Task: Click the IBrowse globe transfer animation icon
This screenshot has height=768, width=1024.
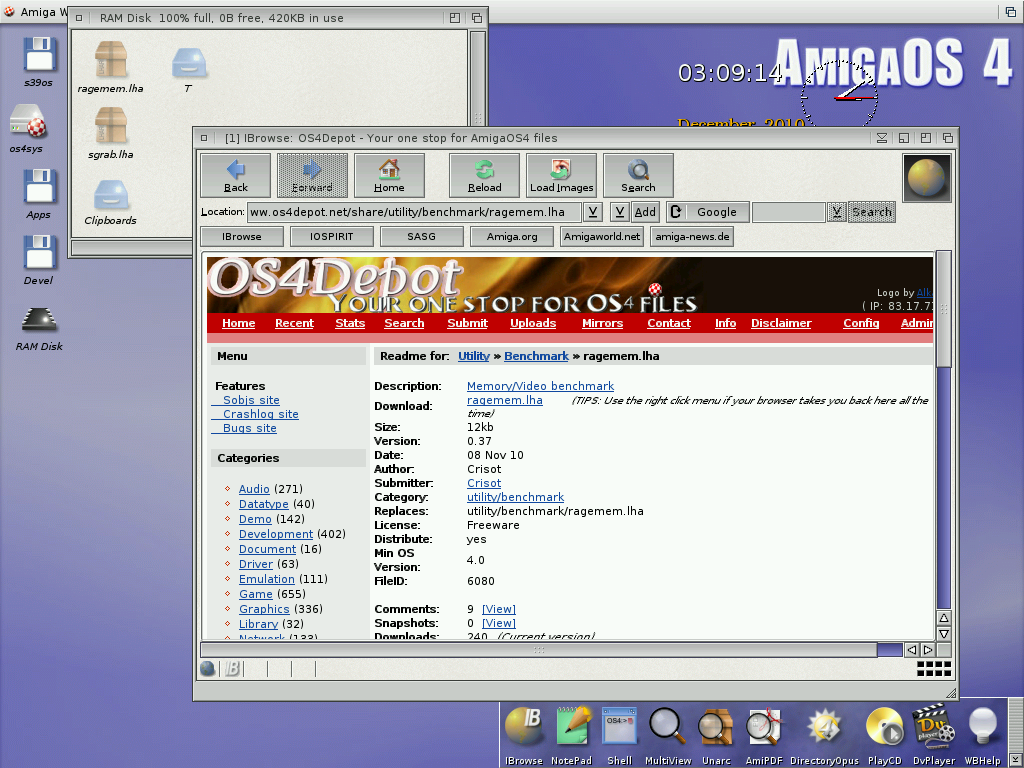Action: 927,178
